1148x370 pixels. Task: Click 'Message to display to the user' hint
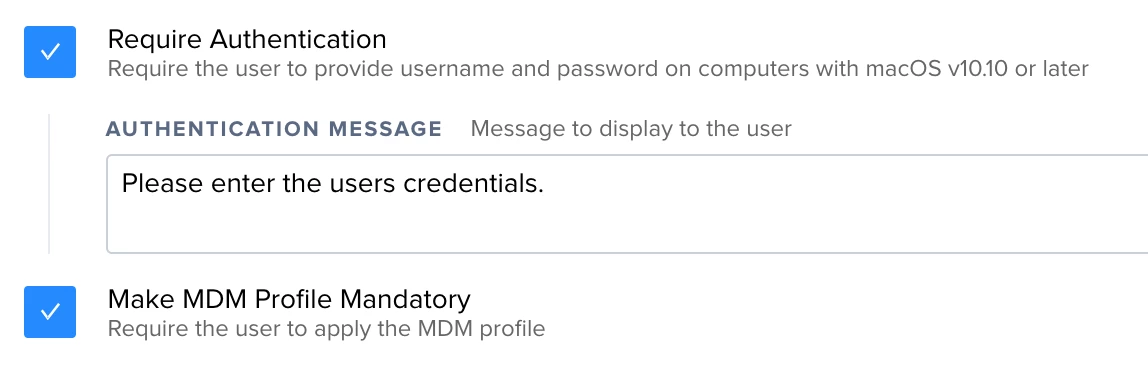tap(631, 129)
